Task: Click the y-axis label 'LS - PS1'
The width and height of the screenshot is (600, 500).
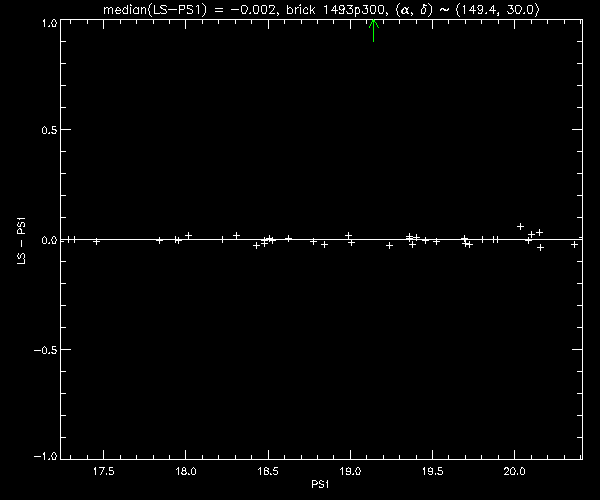Action: coord(22,241)
